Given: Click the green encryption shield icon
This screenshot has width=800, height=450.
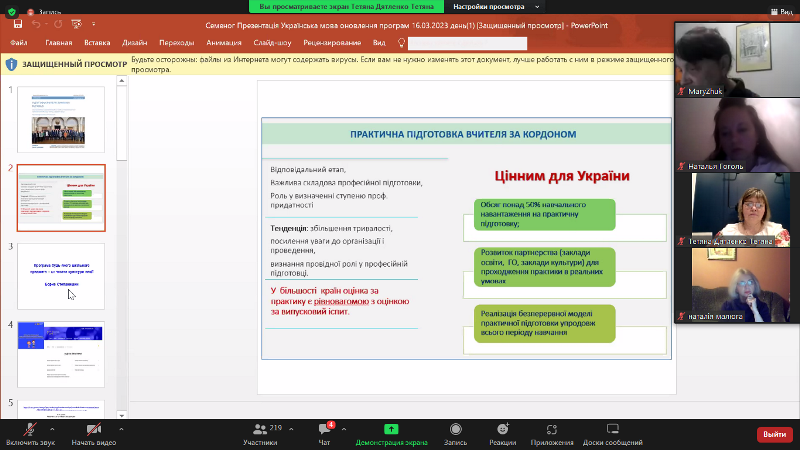Looking at the screenshot, I should 10,11.
